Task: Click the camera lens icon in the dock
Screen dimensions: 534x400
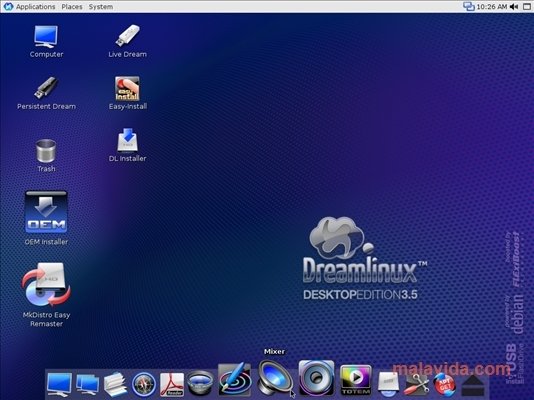Action: (200, 384)
